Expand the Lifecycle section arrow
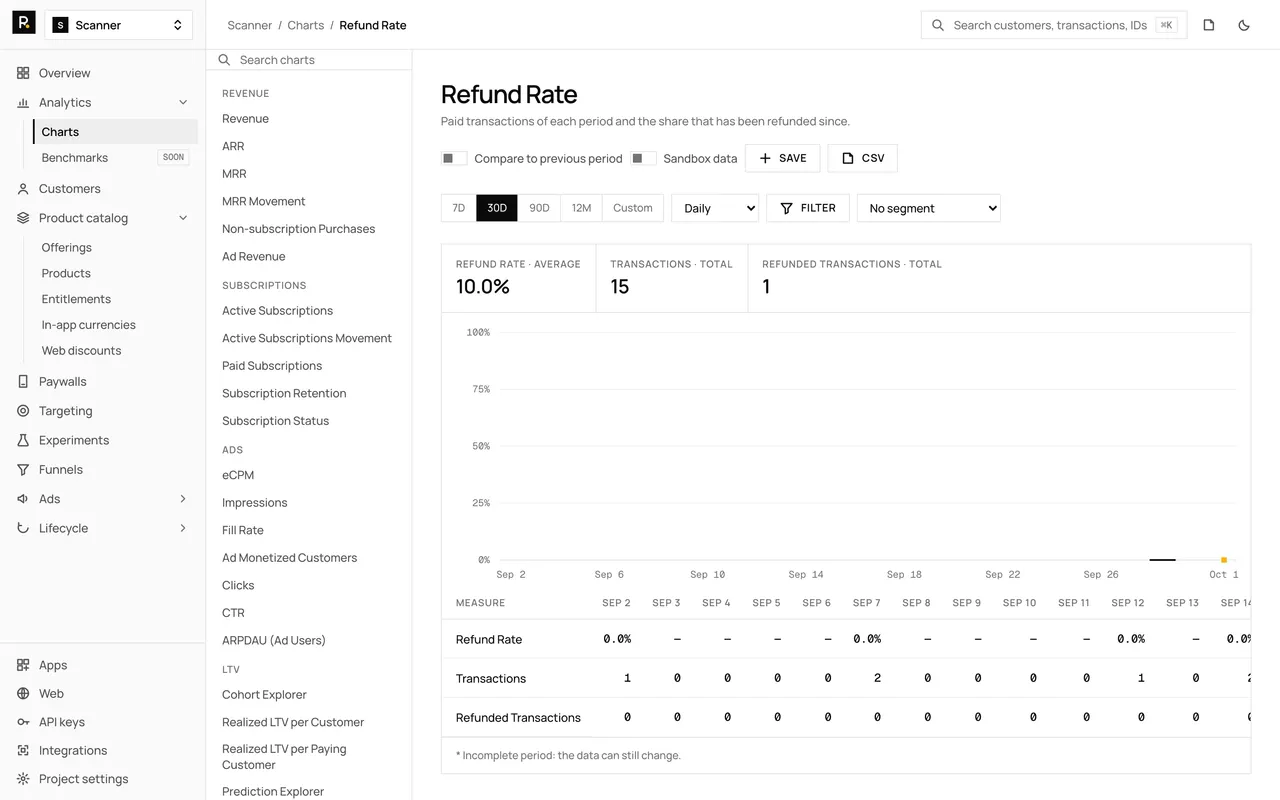 click(183, 528)
